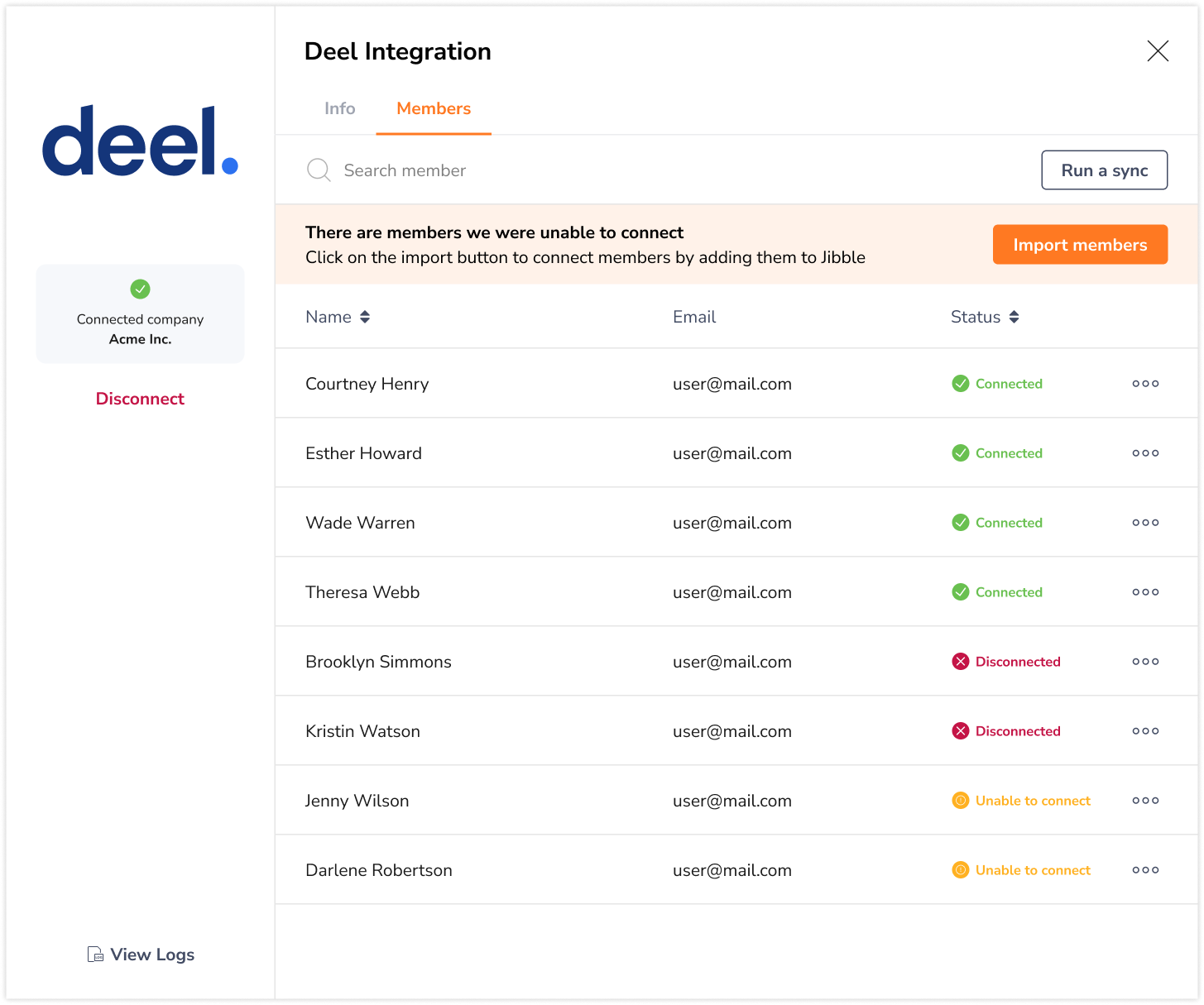Viewport: 1204px width, 1005px height.
Task: Click Brooklyn Simmons' Disconnected status label
Action: pyautogui.click(x=1018, y=662)
